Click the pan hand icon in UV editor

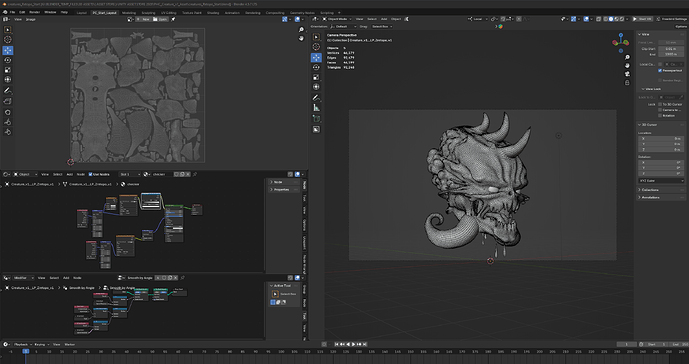[x=301, y=38]
